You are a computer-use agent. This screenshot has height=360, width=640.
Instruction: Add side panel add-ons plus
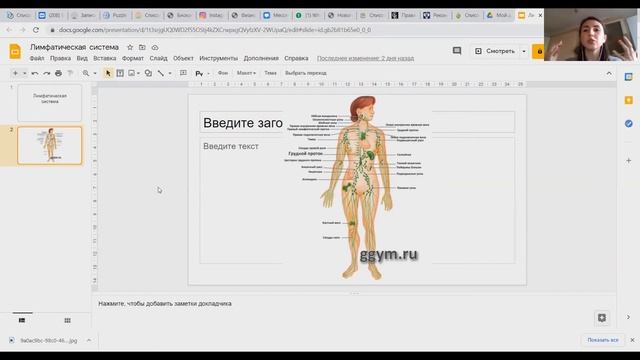pyautogui.click(x=629, y=161)
